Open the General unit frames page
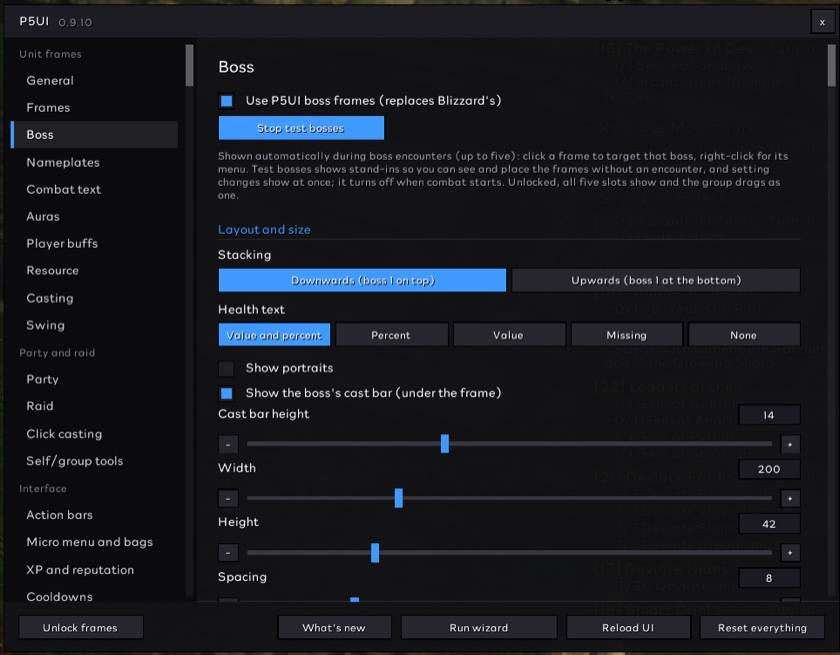The image size is (840, 655). tap(94, 80)
